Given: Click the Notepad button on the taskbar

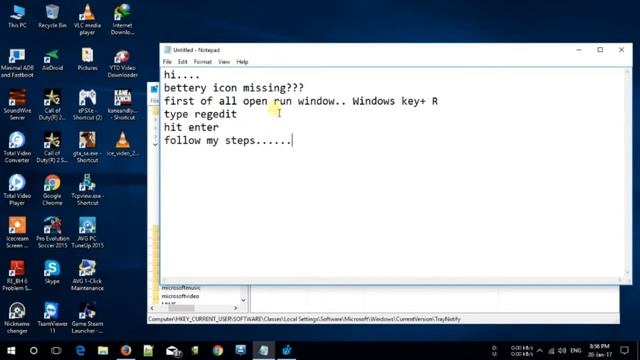Looking at the screenshot, I should [264, 351].
